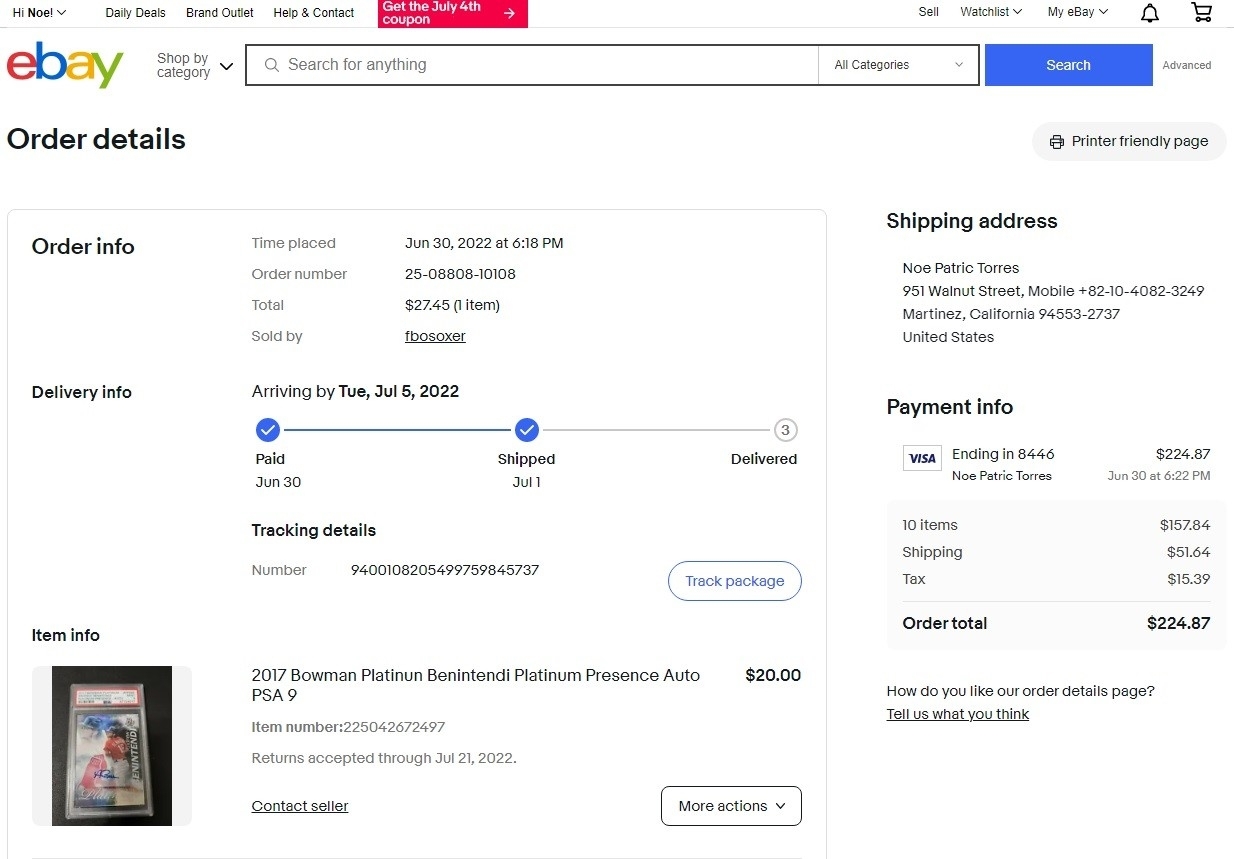1234x859 pixels.
Task: Click the blue Search button
Action: (1068, 65)
